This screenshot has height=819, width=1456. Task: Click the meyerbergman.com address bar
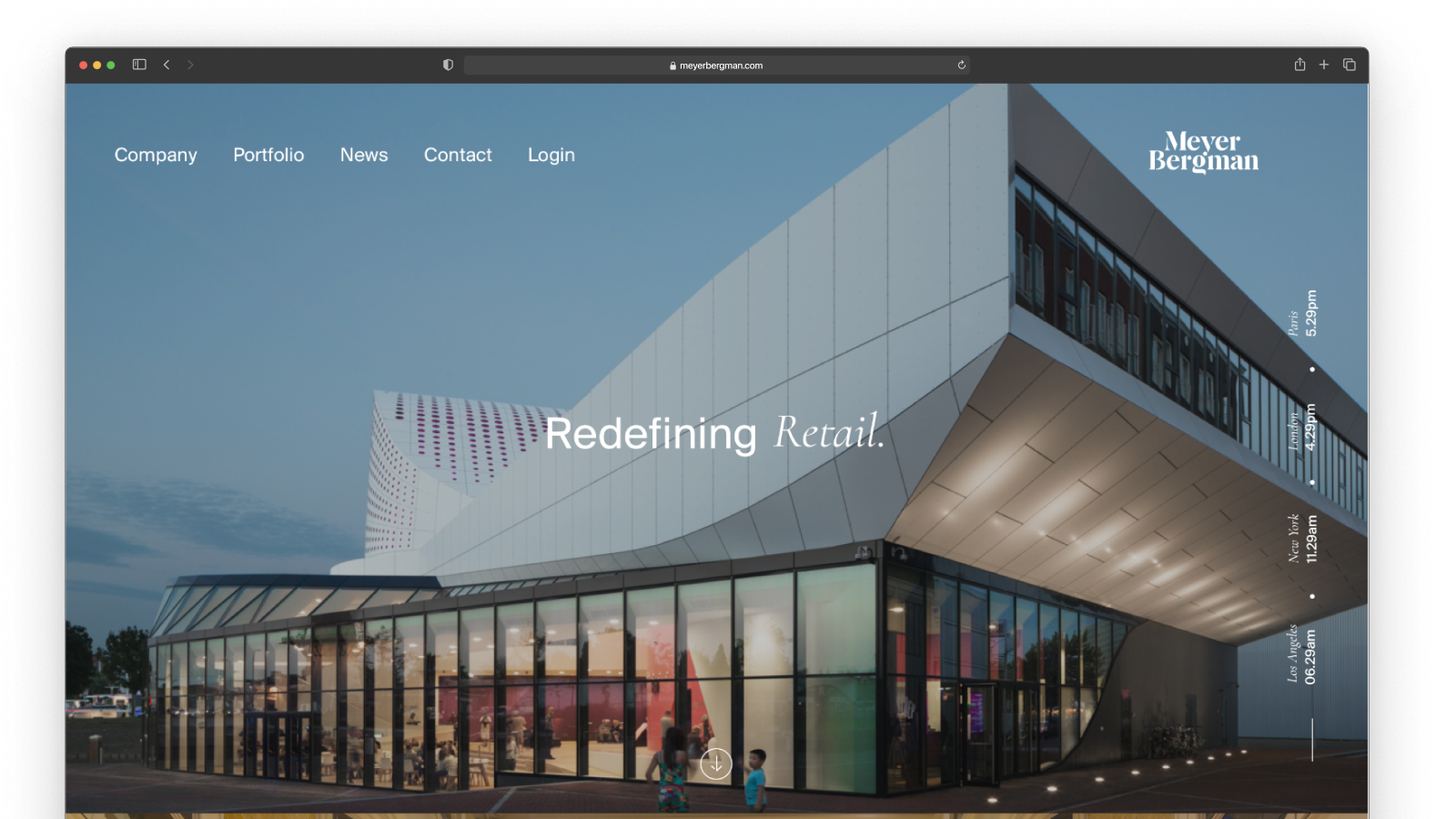716,66
